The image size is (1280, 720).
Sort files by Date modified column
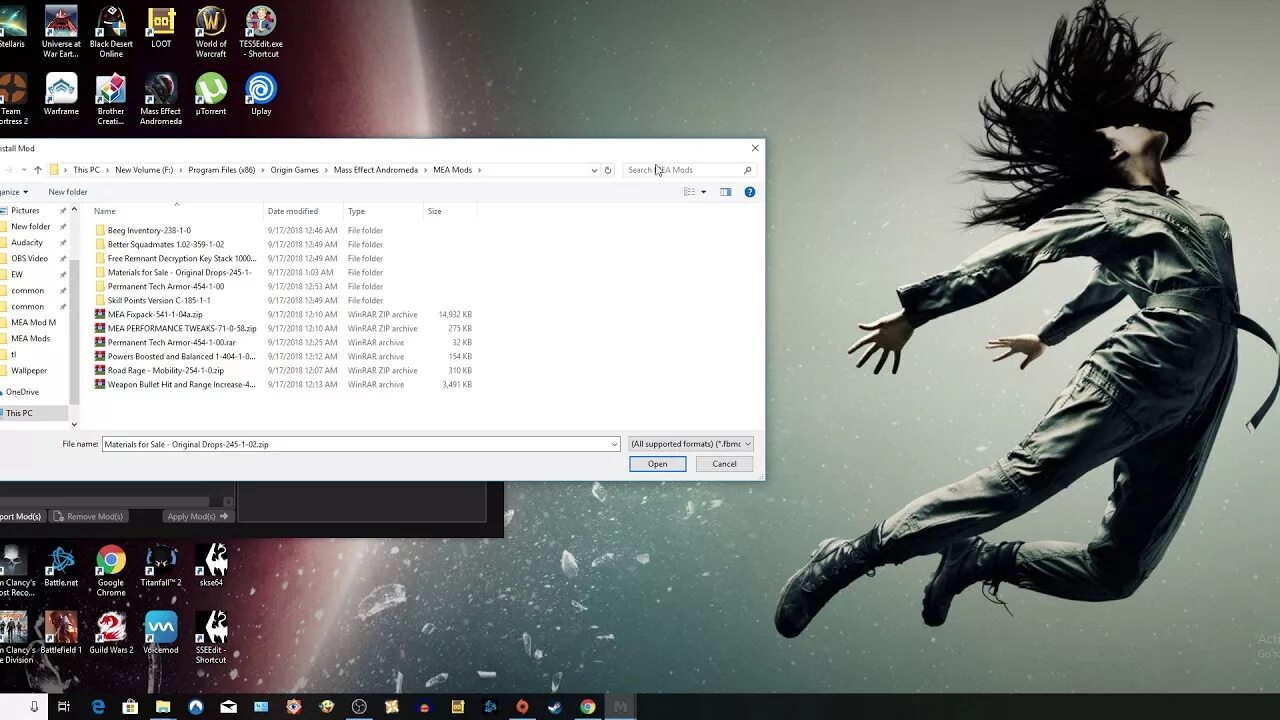coord(303,211)
